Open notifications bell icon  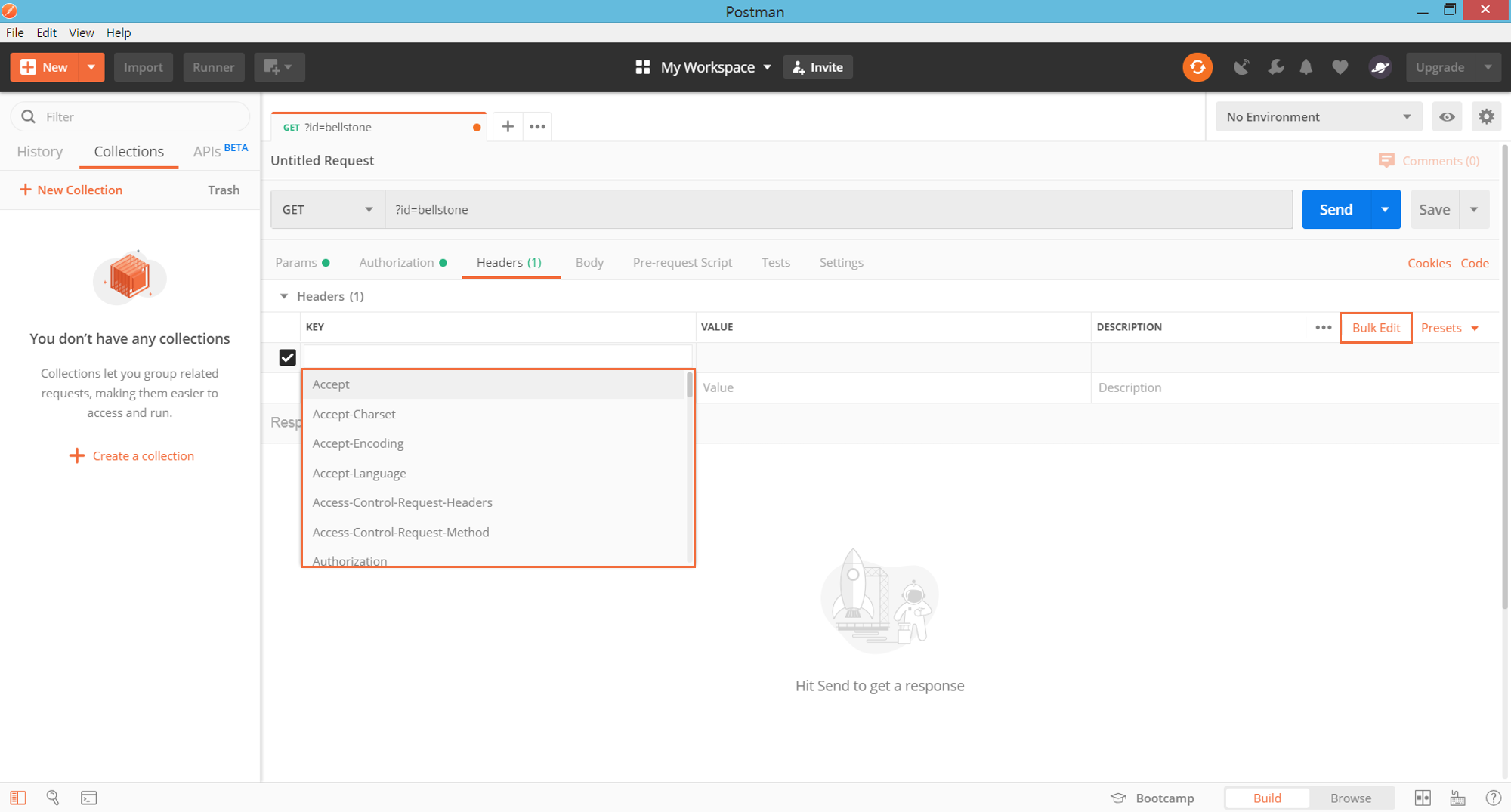coord(1306,67)
